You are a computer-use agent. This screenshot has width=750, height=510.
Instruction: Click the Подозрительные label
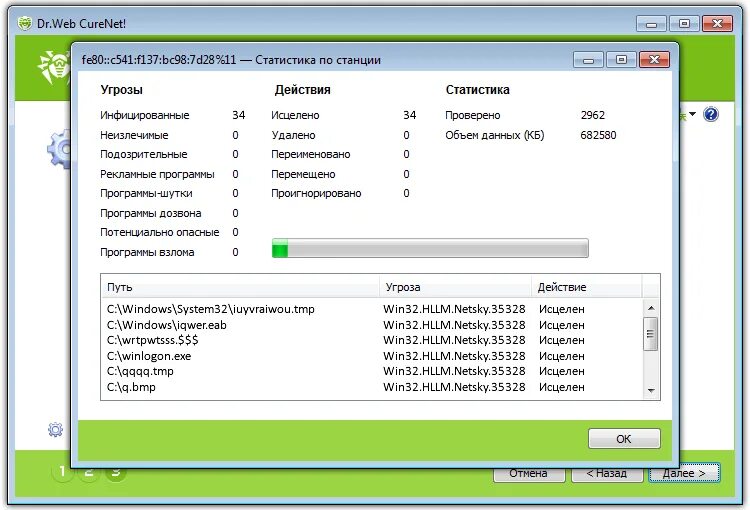143,155
